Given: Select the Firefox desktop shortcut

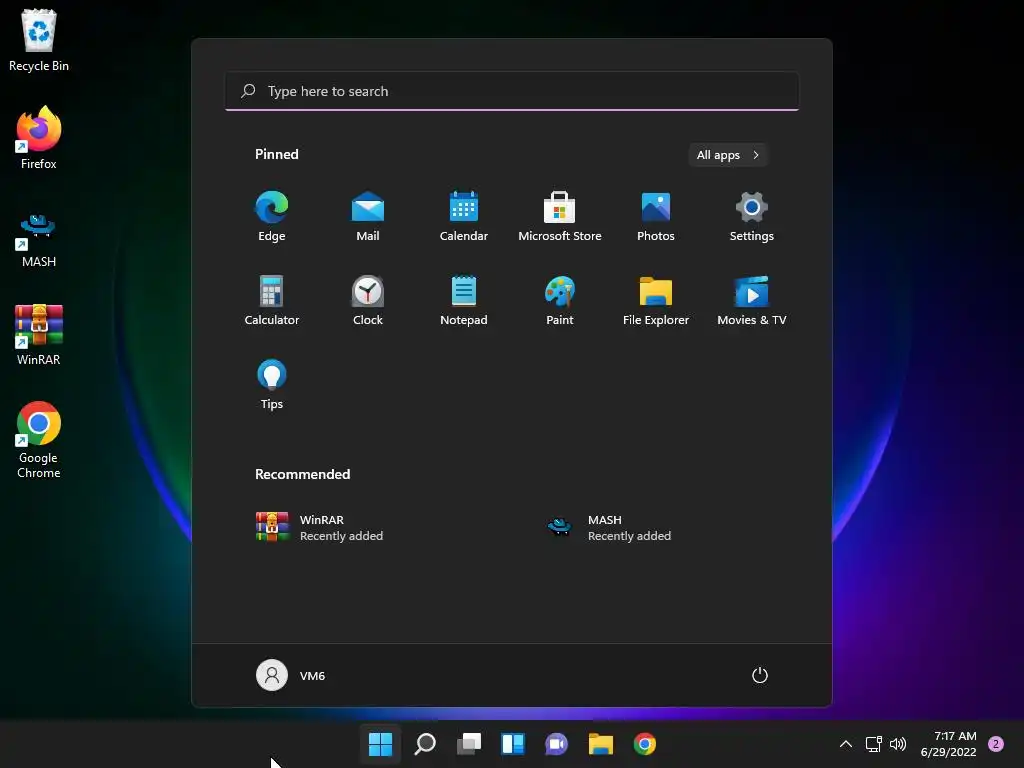Looking at the screenshot, I should (x=39, y=138).
